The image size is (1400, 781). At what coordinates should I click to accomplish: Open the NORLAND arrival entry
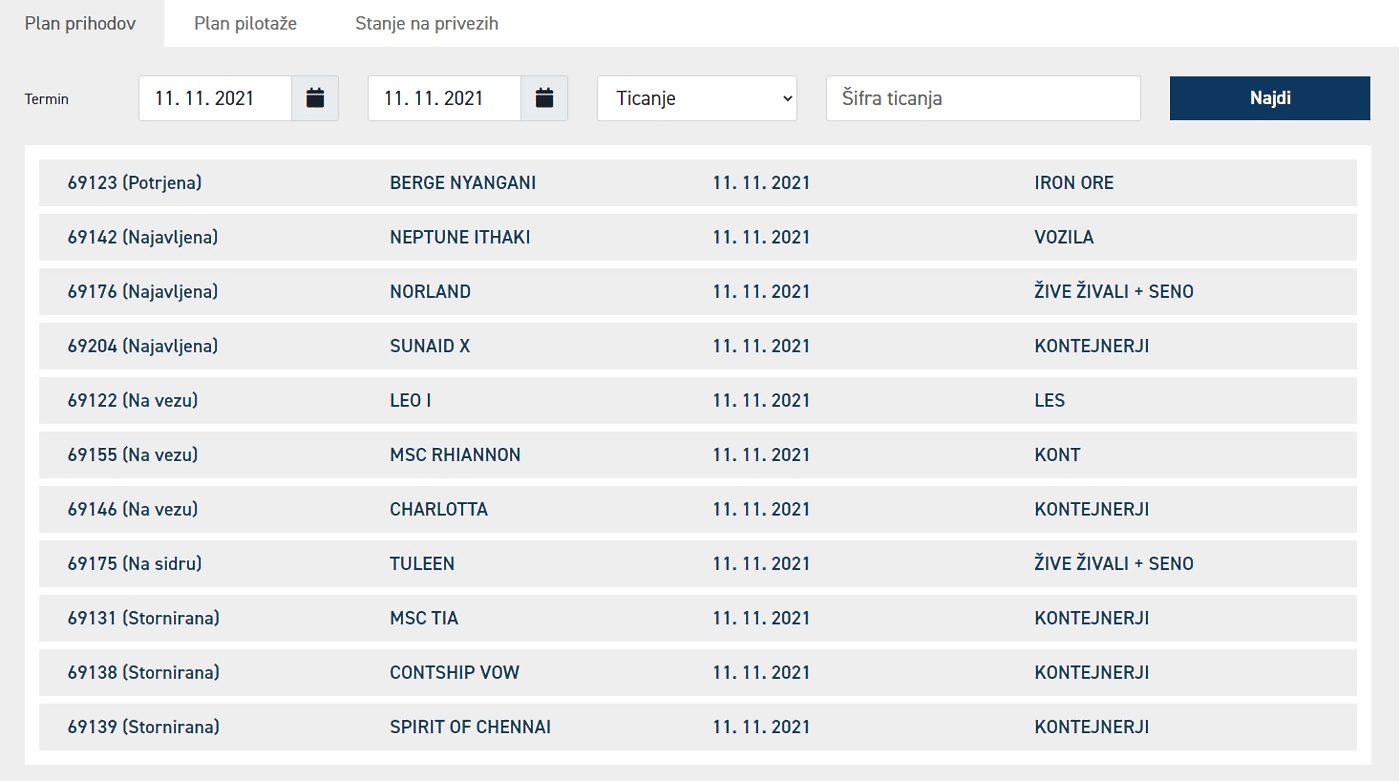tap(698, 292)
